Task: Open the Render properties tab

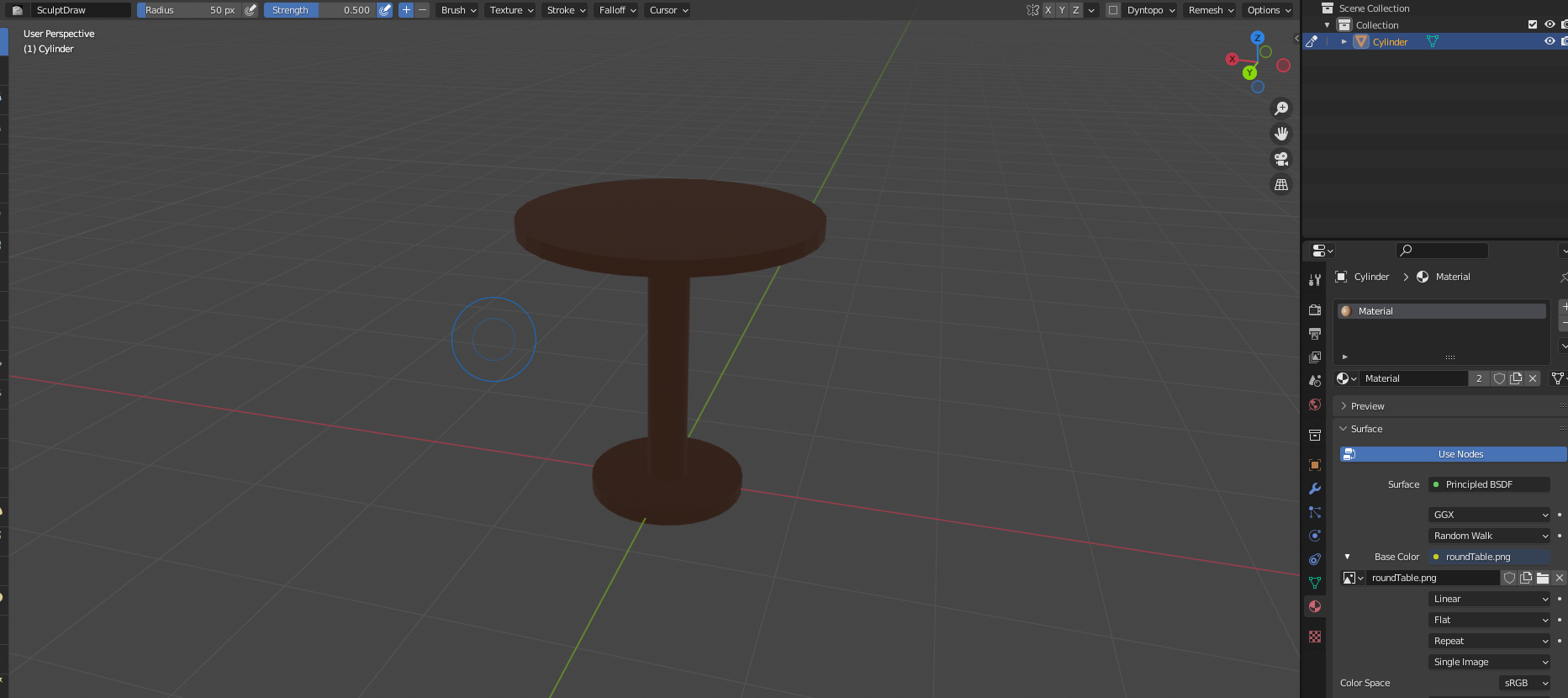Action: (1315, 309)
